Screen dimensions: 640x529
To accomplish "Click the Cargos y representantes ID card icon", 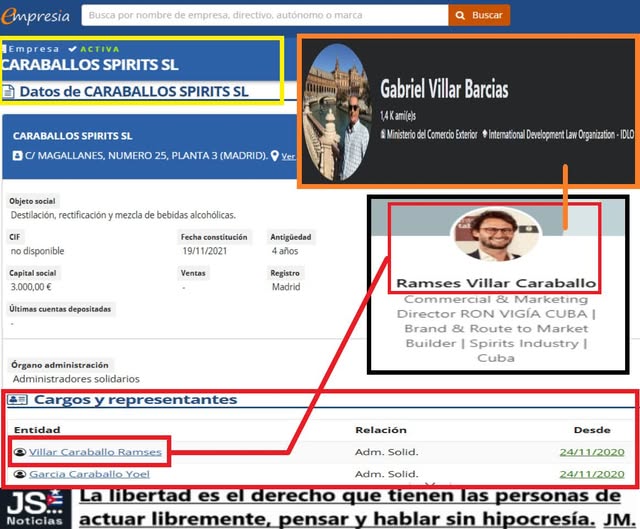I will click(18, 399).
